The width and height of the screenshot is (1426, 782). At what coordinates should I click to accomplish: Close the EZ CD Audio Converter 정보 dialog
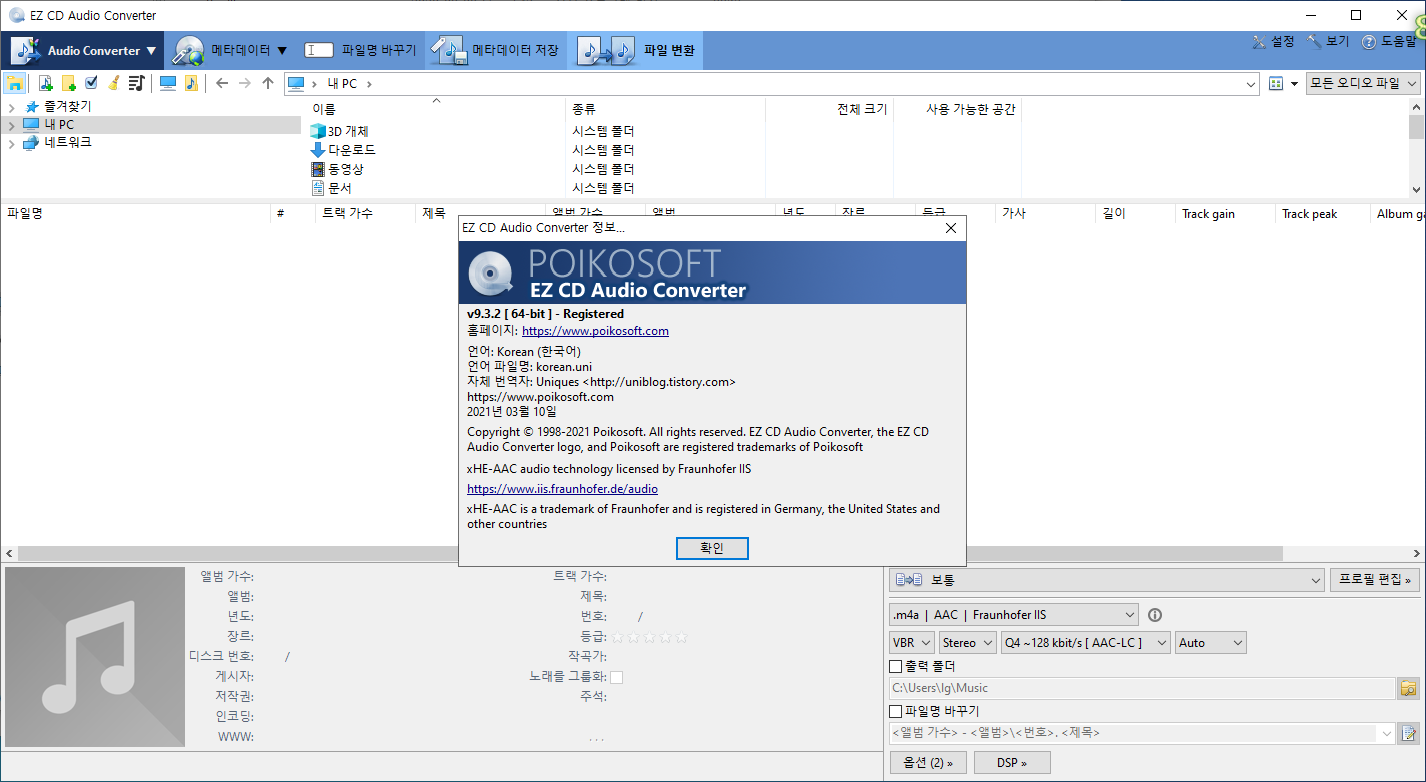[951, 228]
